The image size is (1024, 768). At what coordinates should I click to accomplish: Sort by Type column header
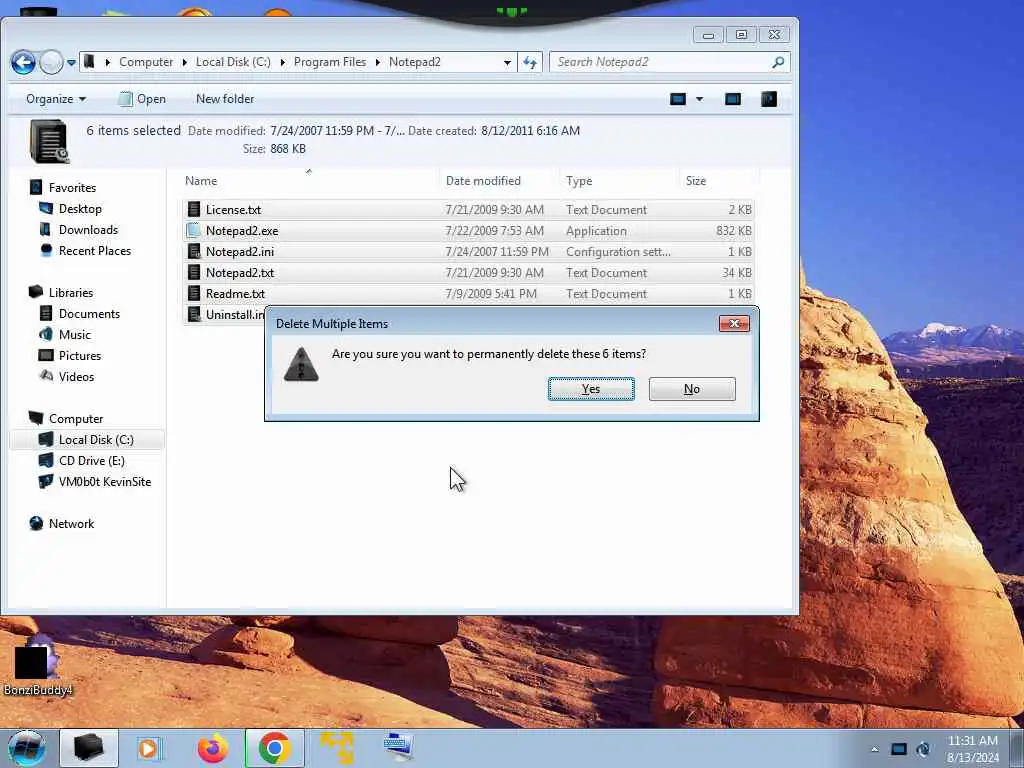579,181
